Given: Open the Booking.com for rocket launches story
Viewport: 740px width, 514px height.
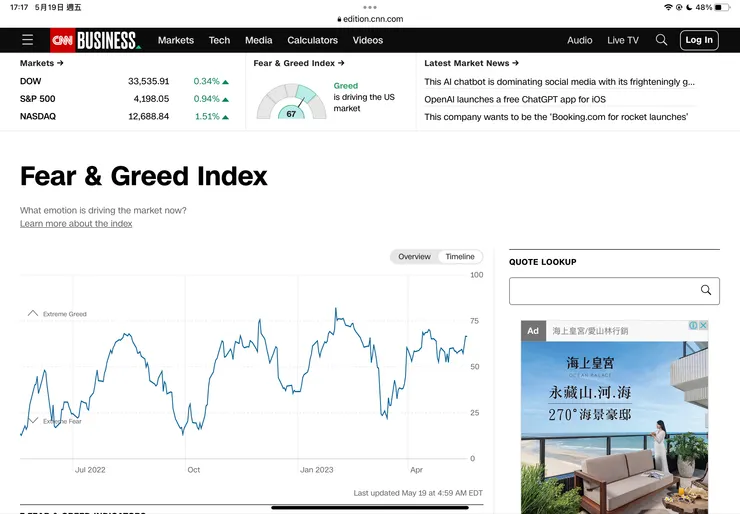Looking at the screenshot, I should pos(556,117).
